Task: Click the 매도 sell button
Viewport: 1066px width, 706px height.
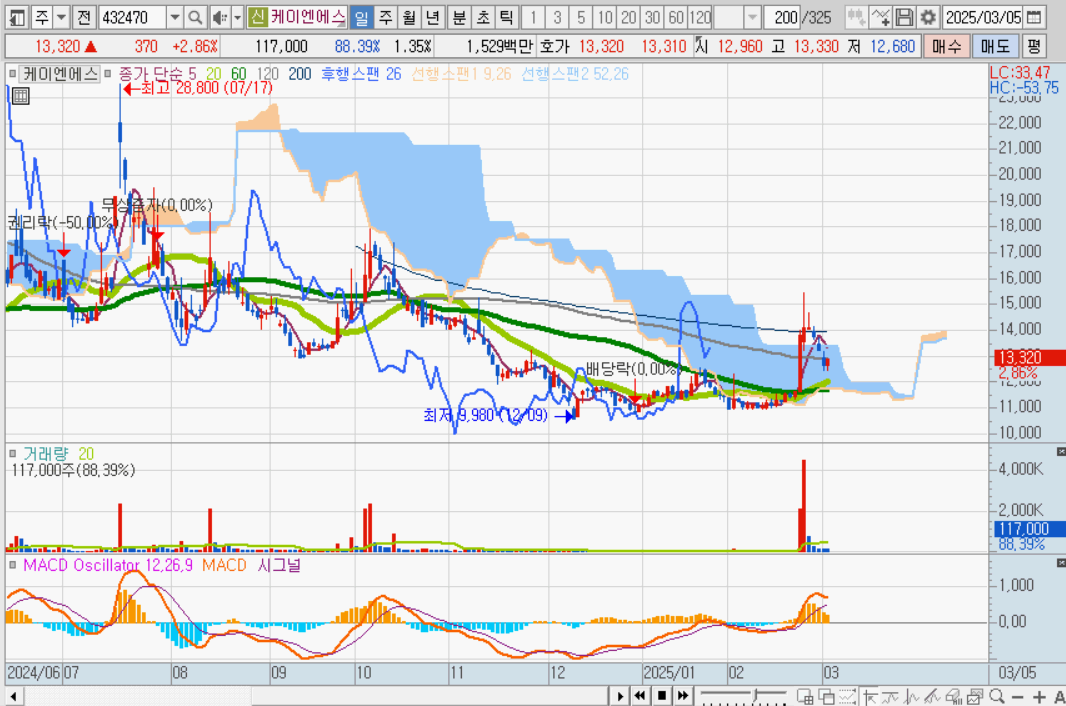Action: click(x=995, y=46)
